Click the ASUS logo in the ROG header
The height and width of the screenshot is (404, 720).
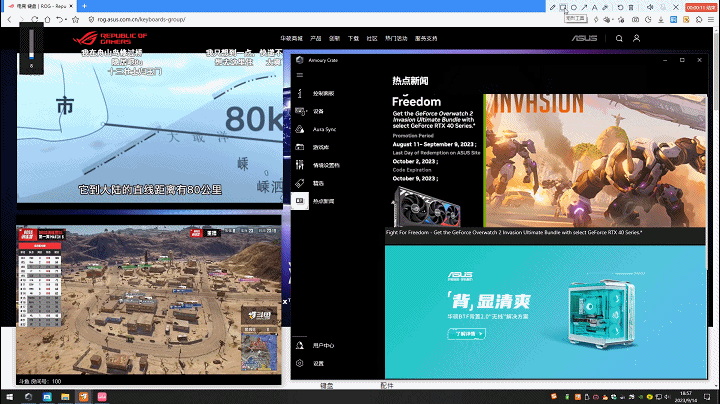[x=585, y=39]
